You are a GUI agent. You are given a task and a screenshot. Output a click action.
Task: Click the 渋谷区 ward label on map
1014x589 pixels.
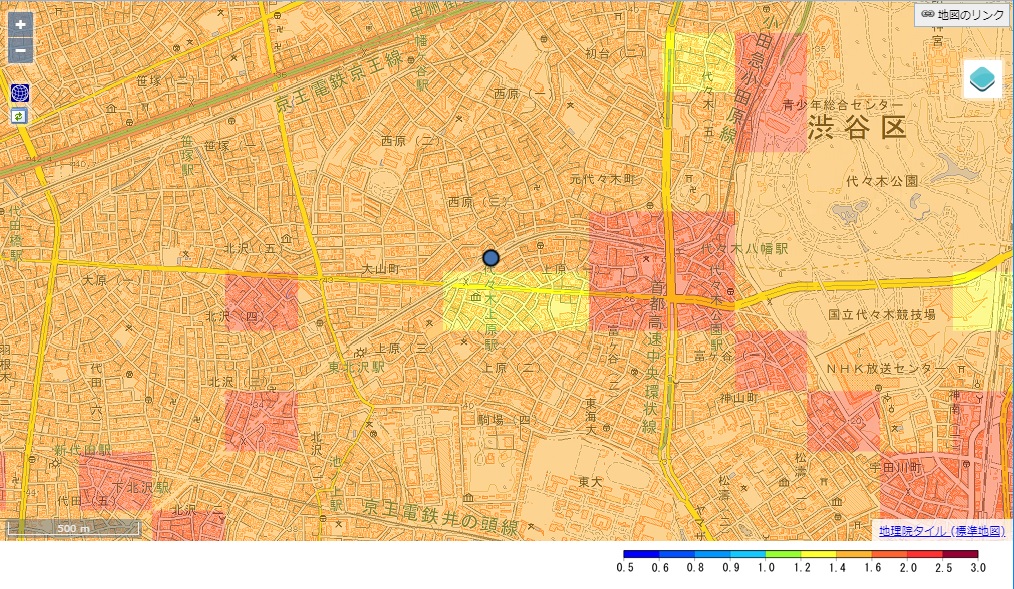coord(856,128)
